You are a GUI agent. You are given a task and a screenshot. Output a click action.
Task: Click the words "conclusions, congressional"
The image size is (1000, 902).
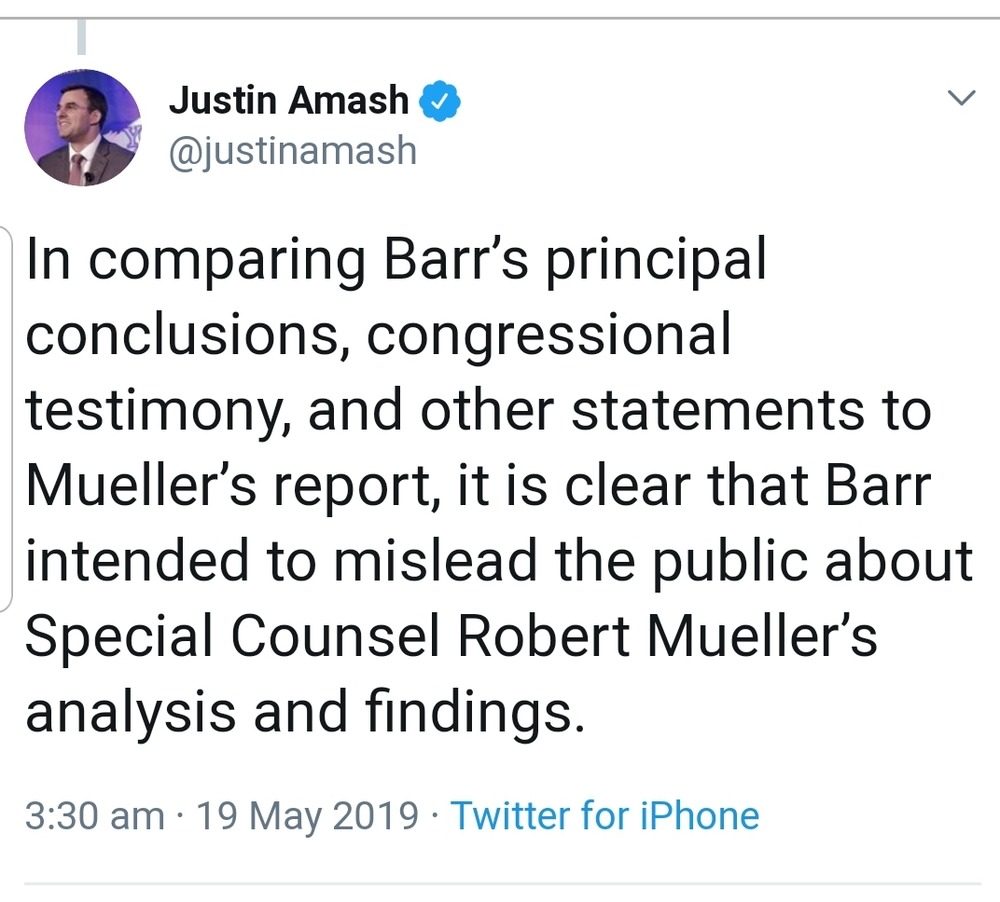(x=378, y=336)
